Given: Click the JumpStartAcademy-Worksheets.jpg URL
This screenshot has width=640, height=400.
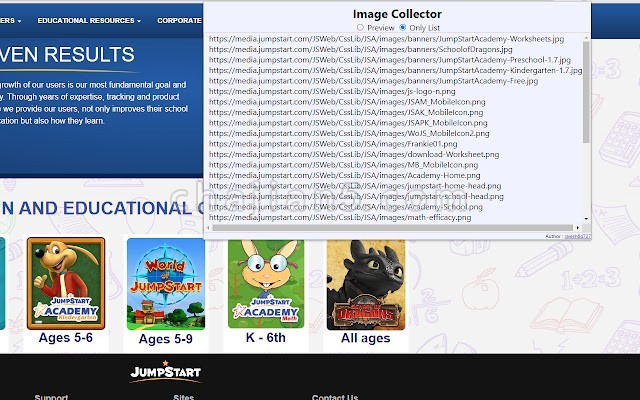Looking at the screenshot, I should click(x=386, y=39).
